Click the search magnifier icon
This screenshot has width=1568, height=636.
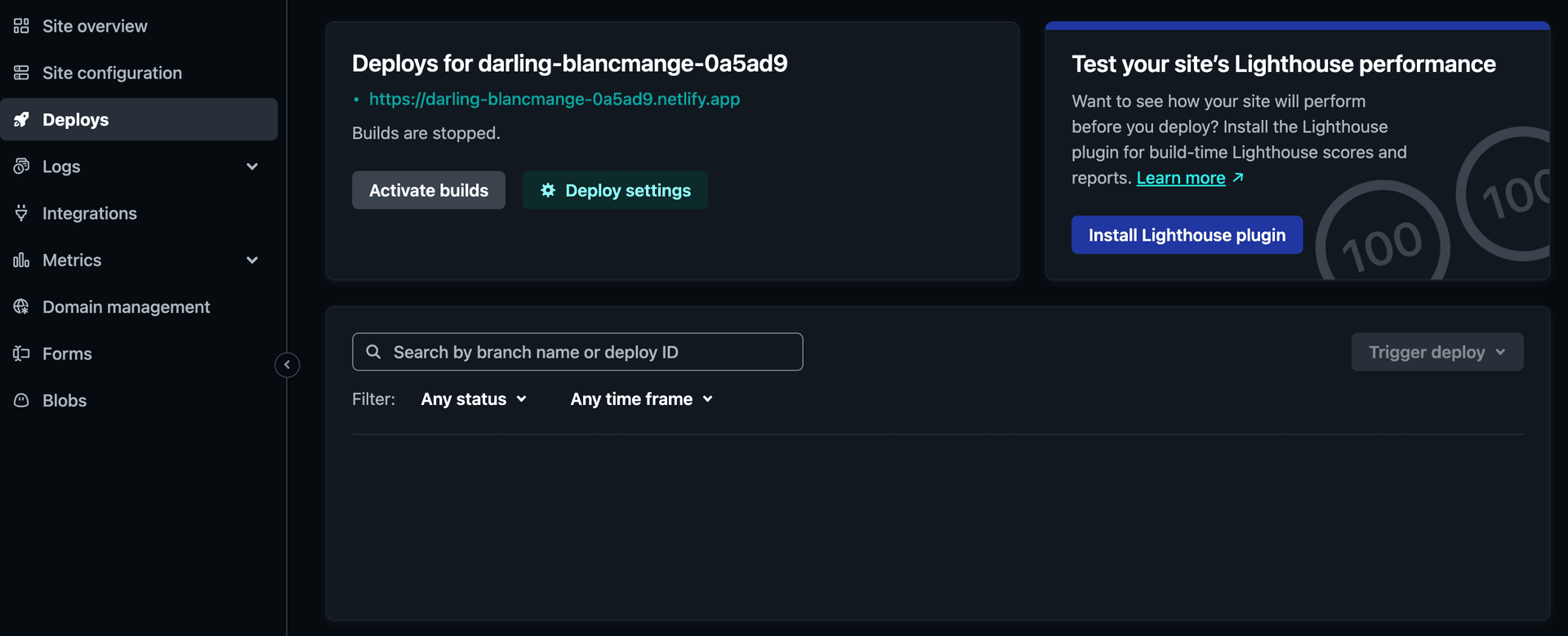374,351
